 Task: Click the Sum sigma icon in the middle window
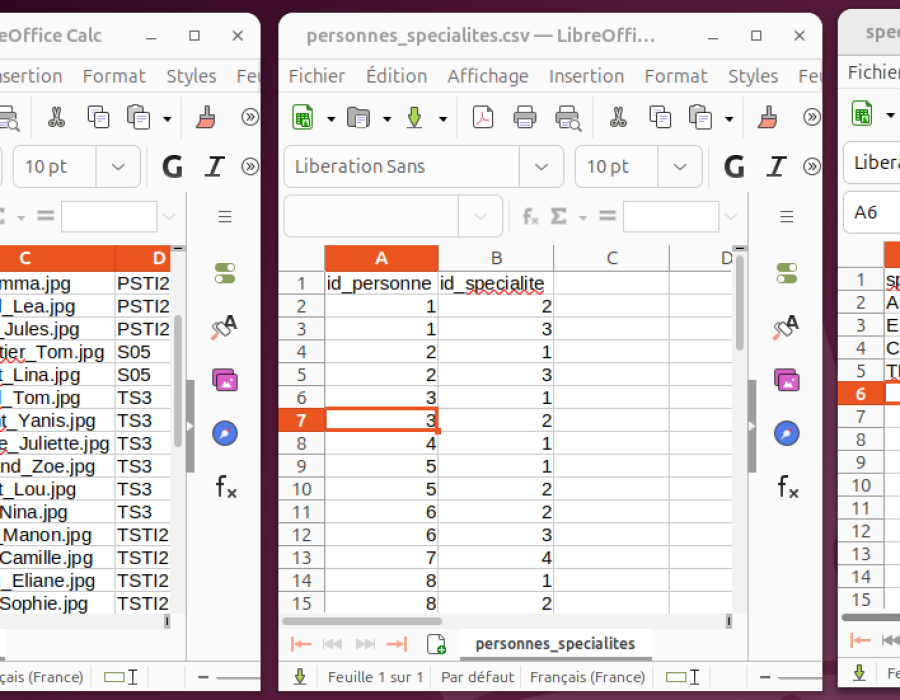pyautogui.click(x=558, y=216)
